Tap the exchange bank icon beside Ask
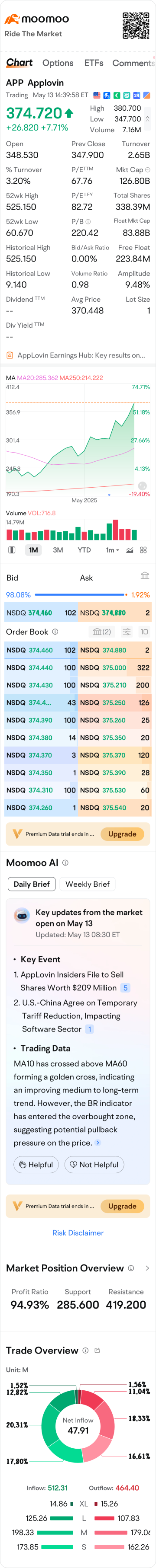156x1568 pixels. [x=144, y=575]
